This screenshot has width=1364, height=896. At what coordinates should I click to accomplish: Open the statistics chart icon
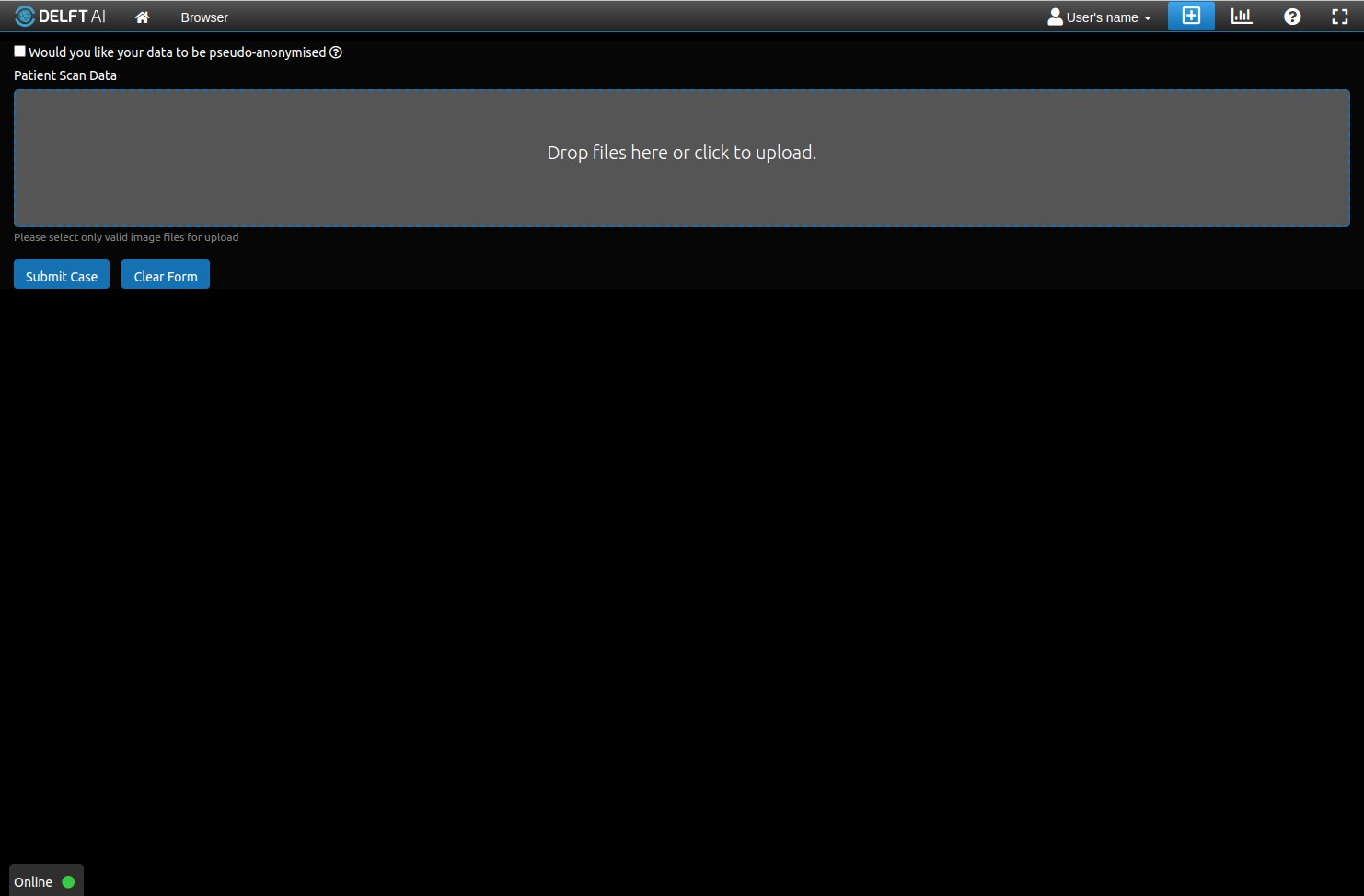1242,16
